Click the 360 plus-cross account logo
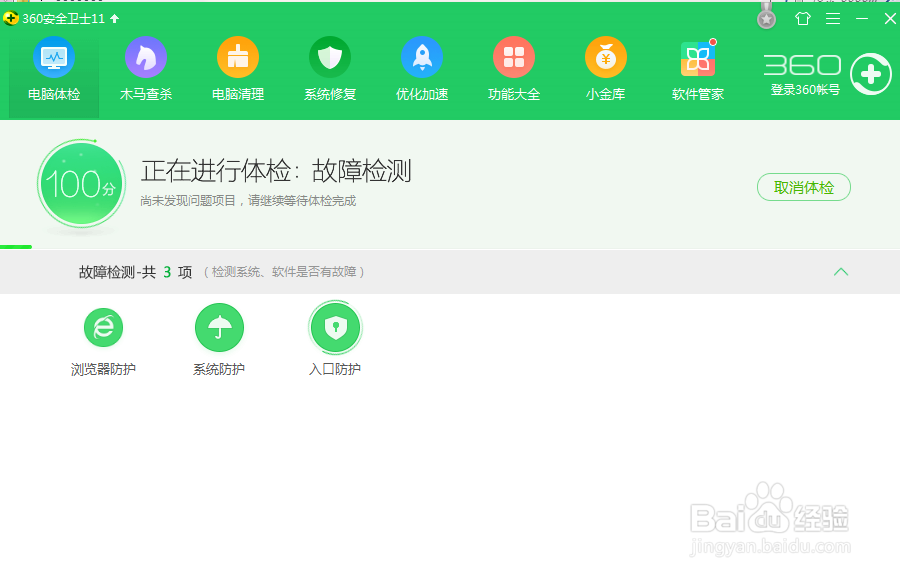 point(871,74)
